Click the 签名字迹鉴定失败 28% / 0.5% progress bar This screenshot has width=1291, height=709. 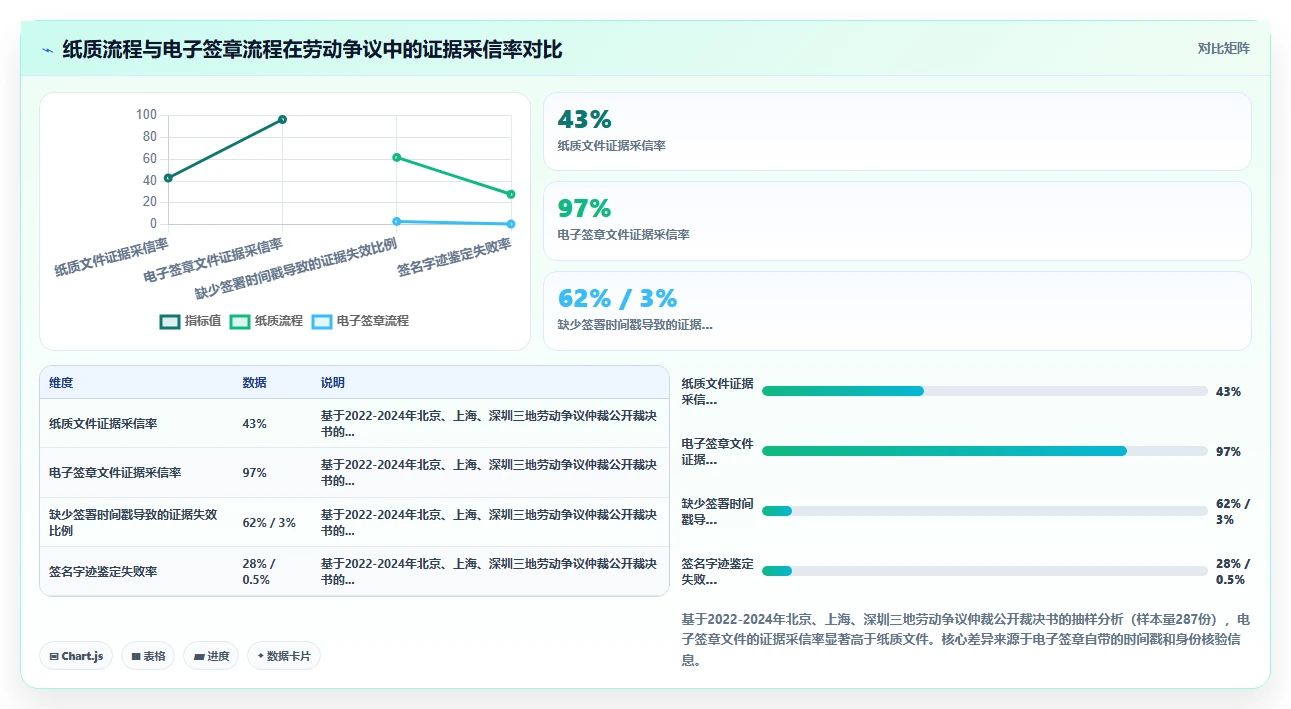(985, 571)
